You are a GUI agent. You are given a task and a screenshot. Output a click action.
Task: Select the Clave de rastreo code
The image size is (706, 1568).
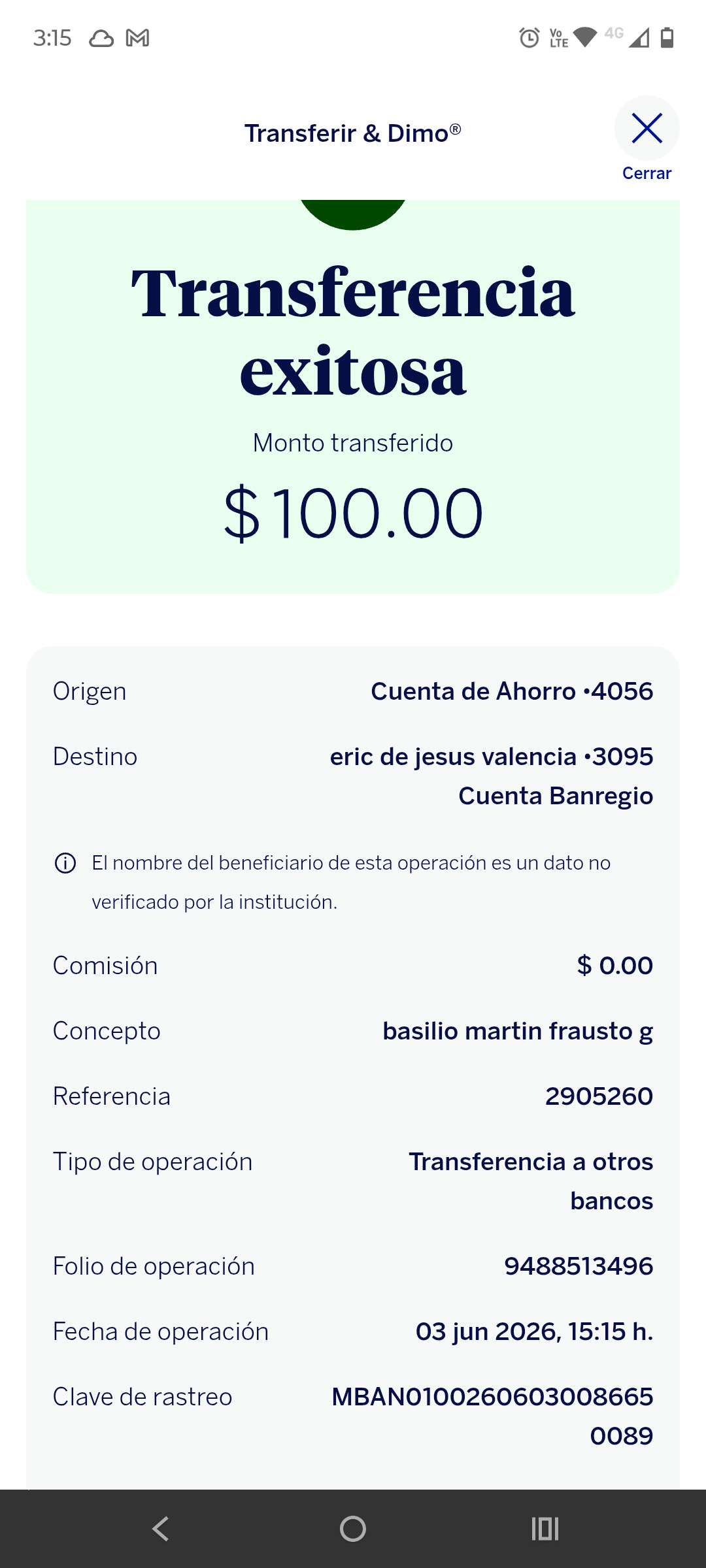[492, 1416]
